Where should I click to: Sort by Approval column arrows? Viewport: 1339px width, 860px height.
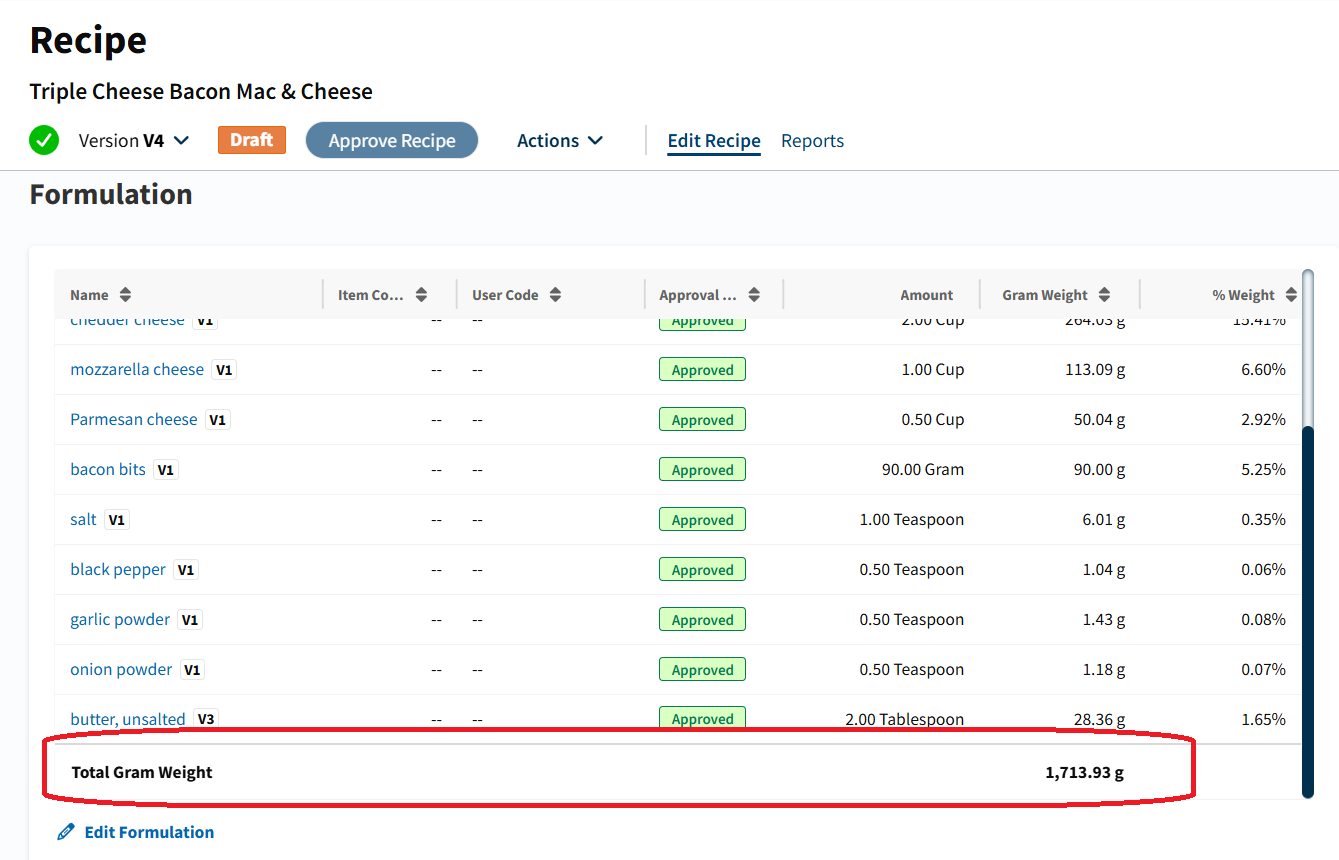click(754, 295)
